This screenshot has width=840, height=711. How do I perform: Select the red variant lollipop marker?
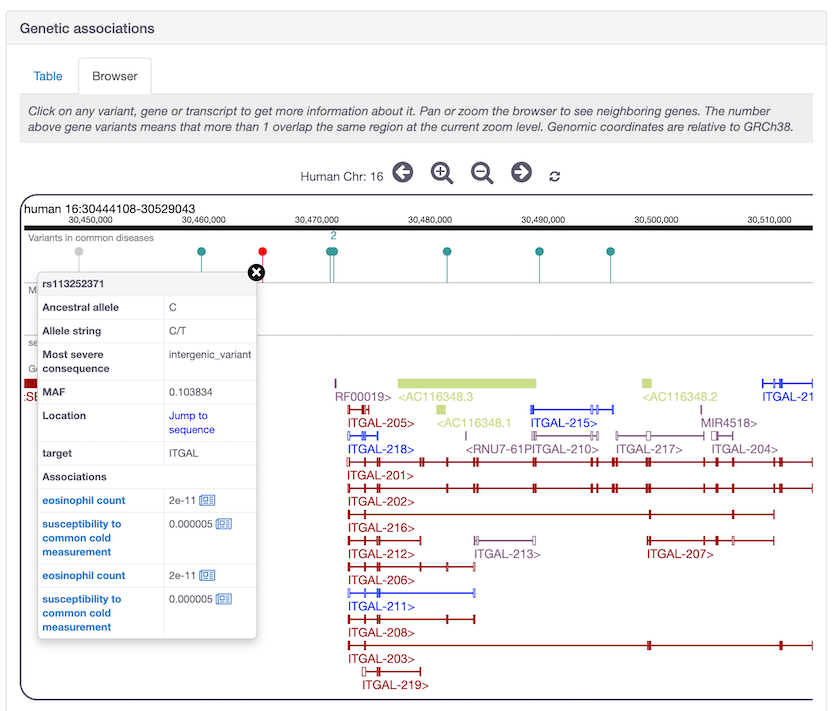[262, 252]
